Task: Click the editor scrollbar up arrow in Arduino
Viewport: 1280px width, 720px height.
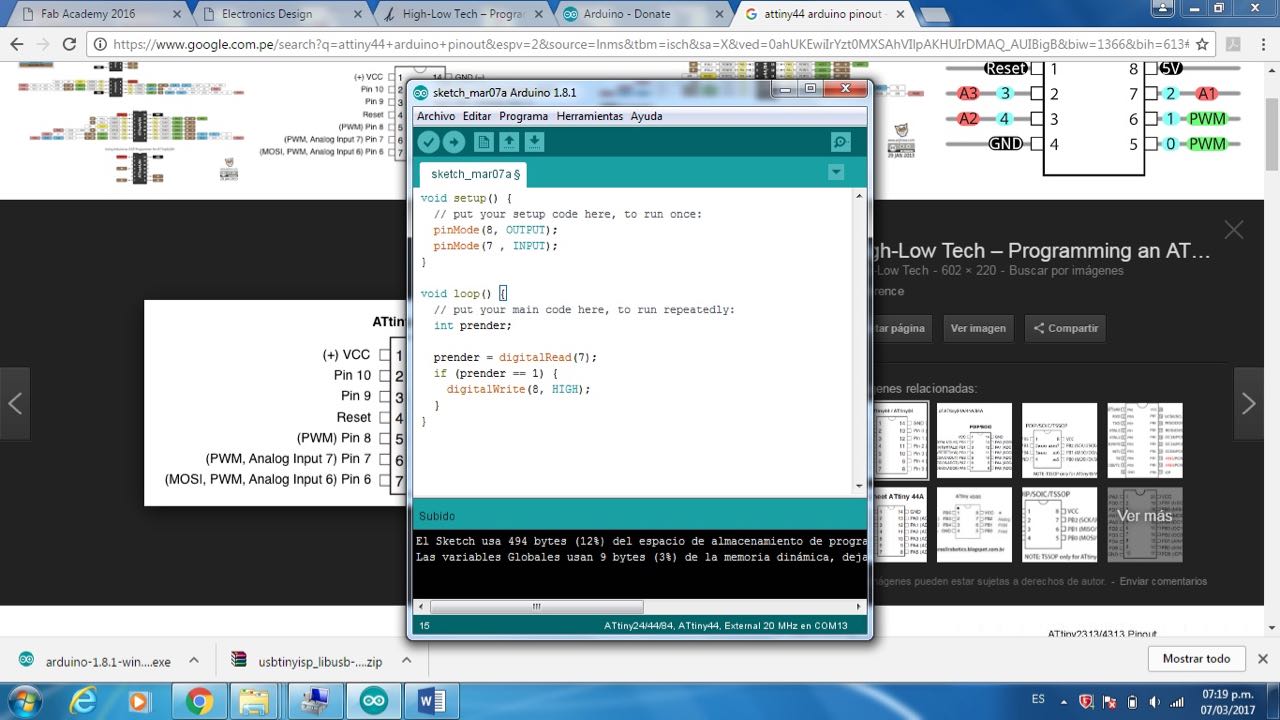Action: 858,197
